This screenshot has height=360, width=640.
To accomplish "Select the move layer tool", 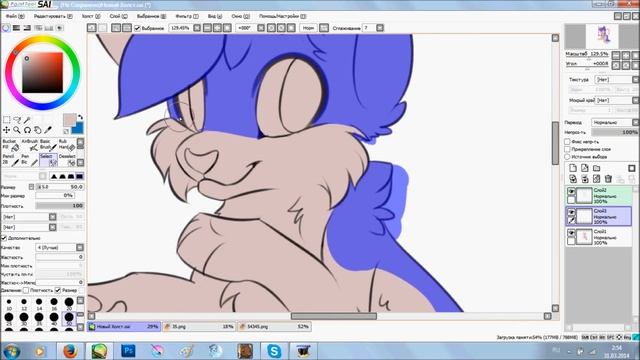I will (7, 130).
